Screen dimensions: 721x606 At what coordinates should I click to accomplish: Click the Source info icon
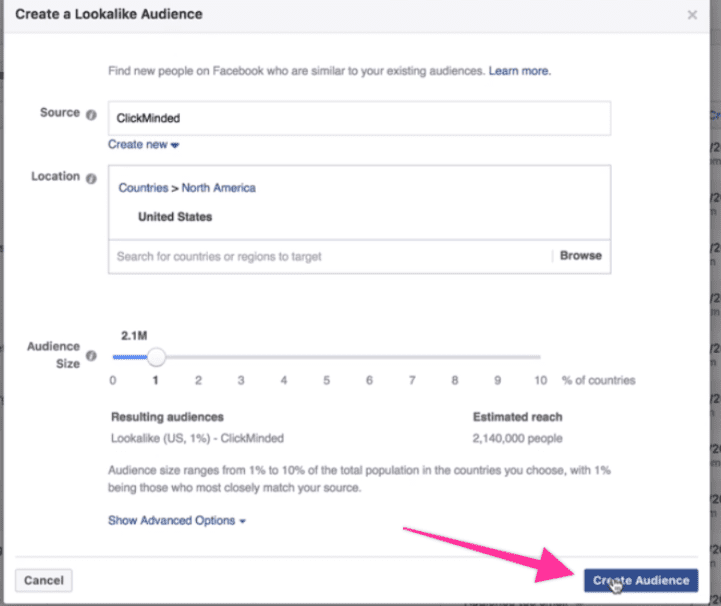pyautogui.click(x=92, y=114)
